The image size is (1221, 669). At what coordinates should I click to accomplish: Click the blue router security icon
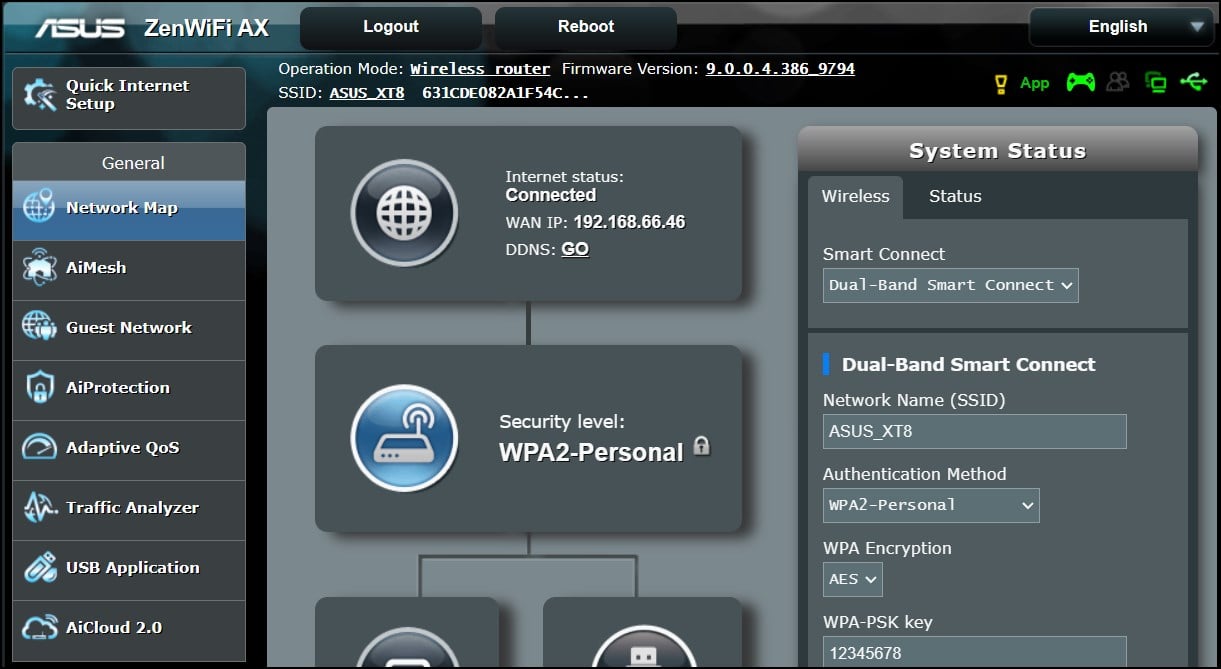click(403, 438)
